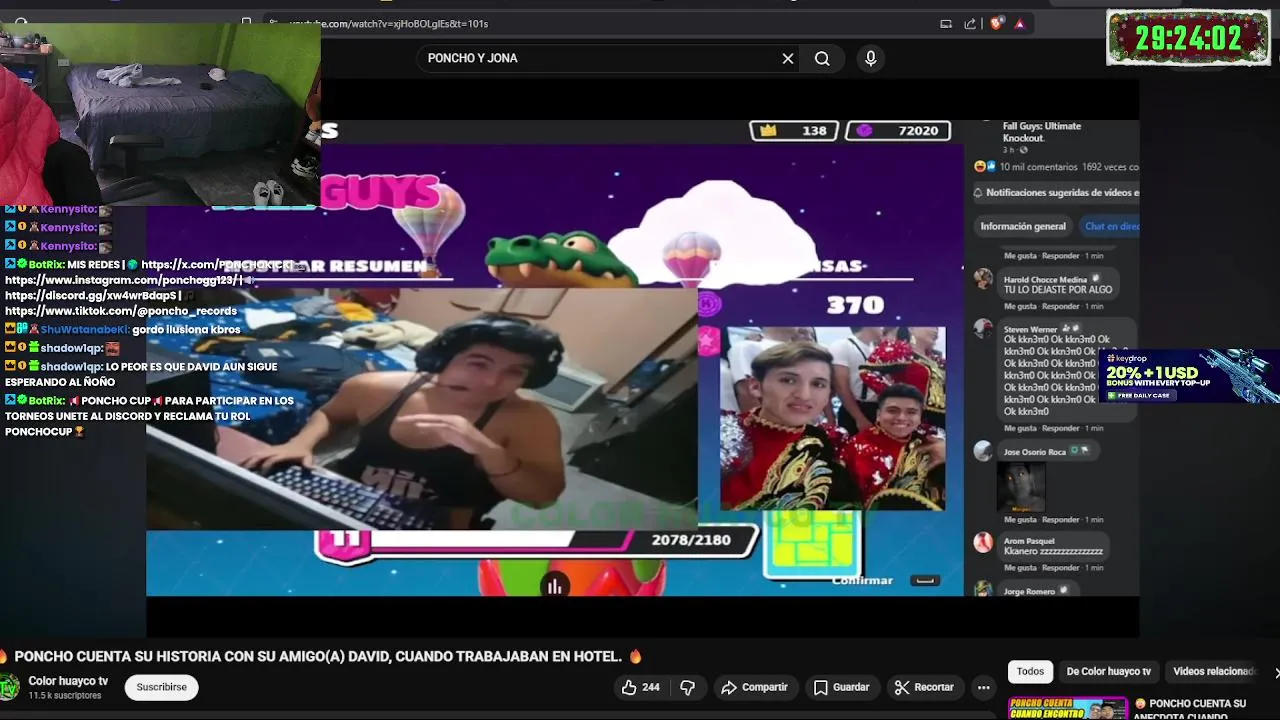The width and height of the screenshot is (1280, 720).
Task: Open the Información general tab in video
Action: [x=1023, y=226]
